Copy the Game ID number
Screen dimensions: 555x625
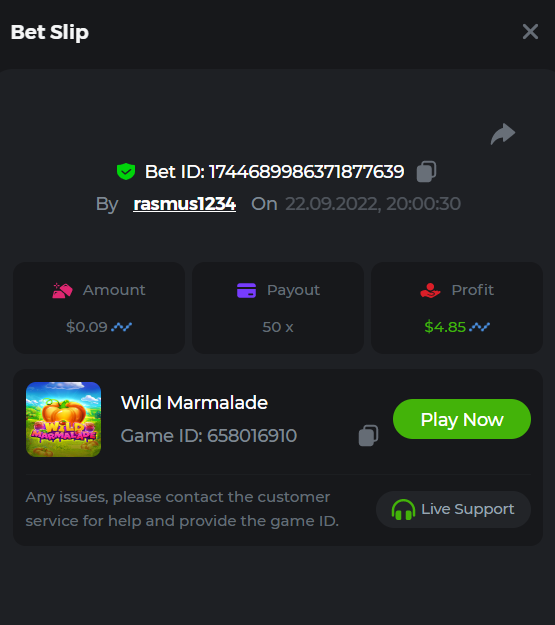tap(368, 436)
